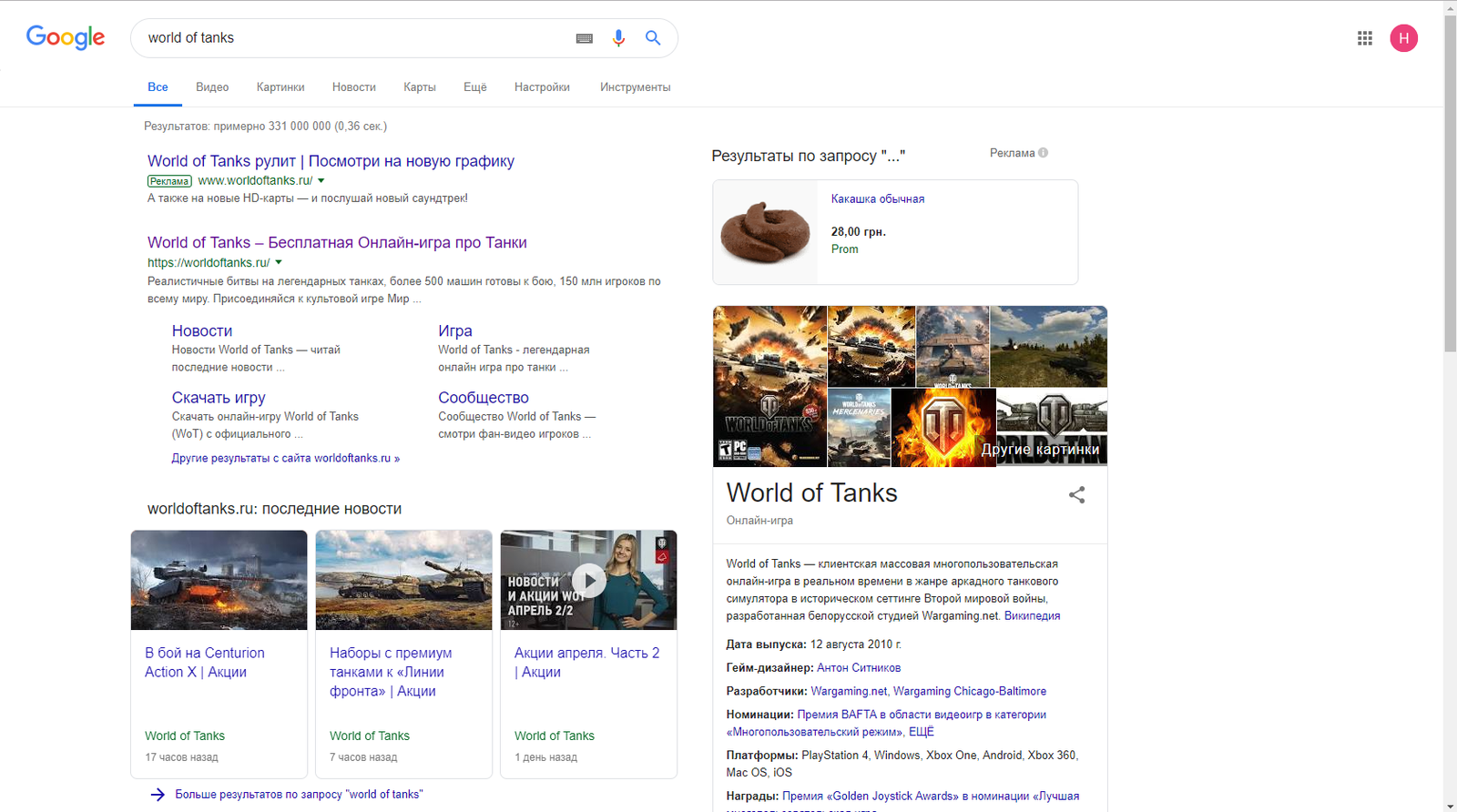Screen dimensions: 1457x812
Task: Click ЕЩЁ in the Номинации row
Action: pyautogui.click(x=922, y=732)
